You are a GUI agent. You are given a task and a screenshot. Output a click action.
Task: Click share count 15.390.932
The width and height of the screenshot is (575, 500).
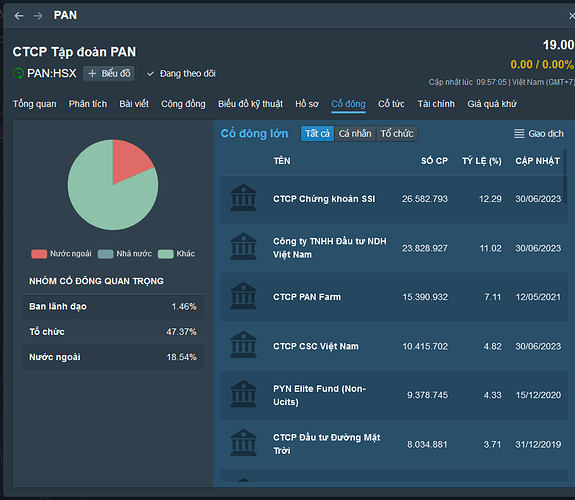[x=425, y=297]
